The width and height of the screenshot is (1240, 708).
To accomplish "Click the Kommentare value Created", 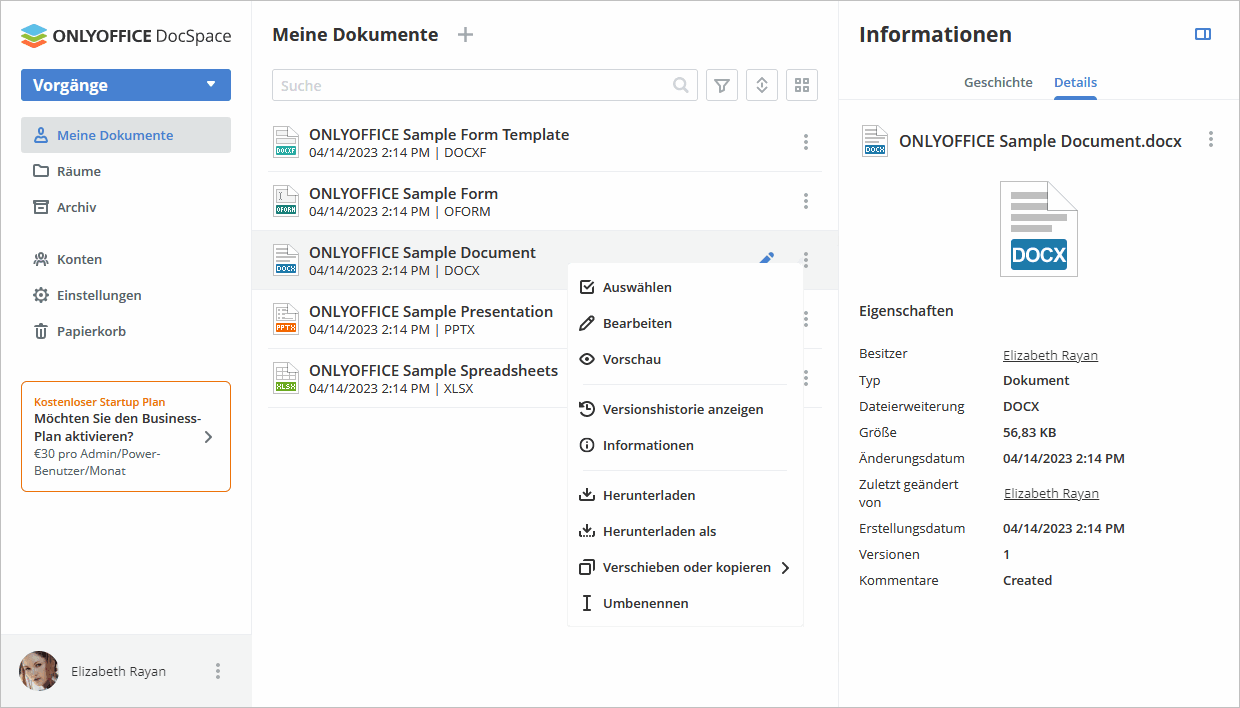I will pyautogui.click(x=1028, y=580).
